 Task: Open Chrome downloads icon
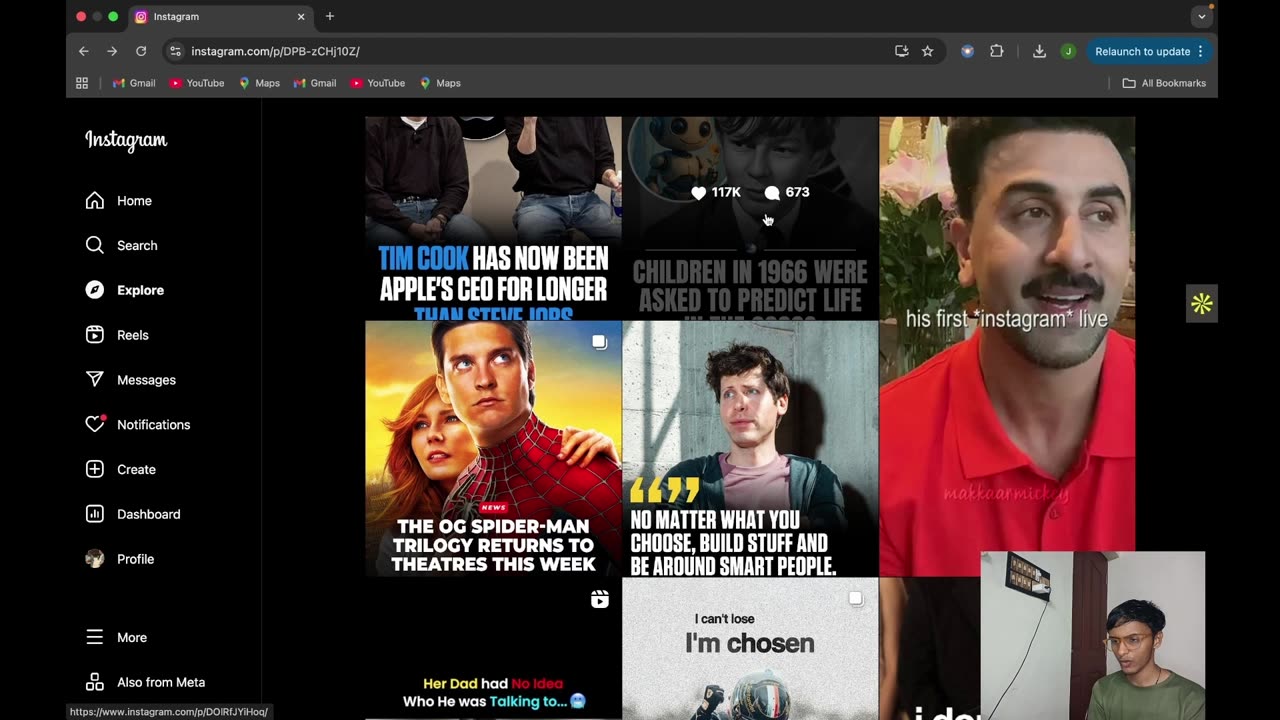pos(1039,51)
